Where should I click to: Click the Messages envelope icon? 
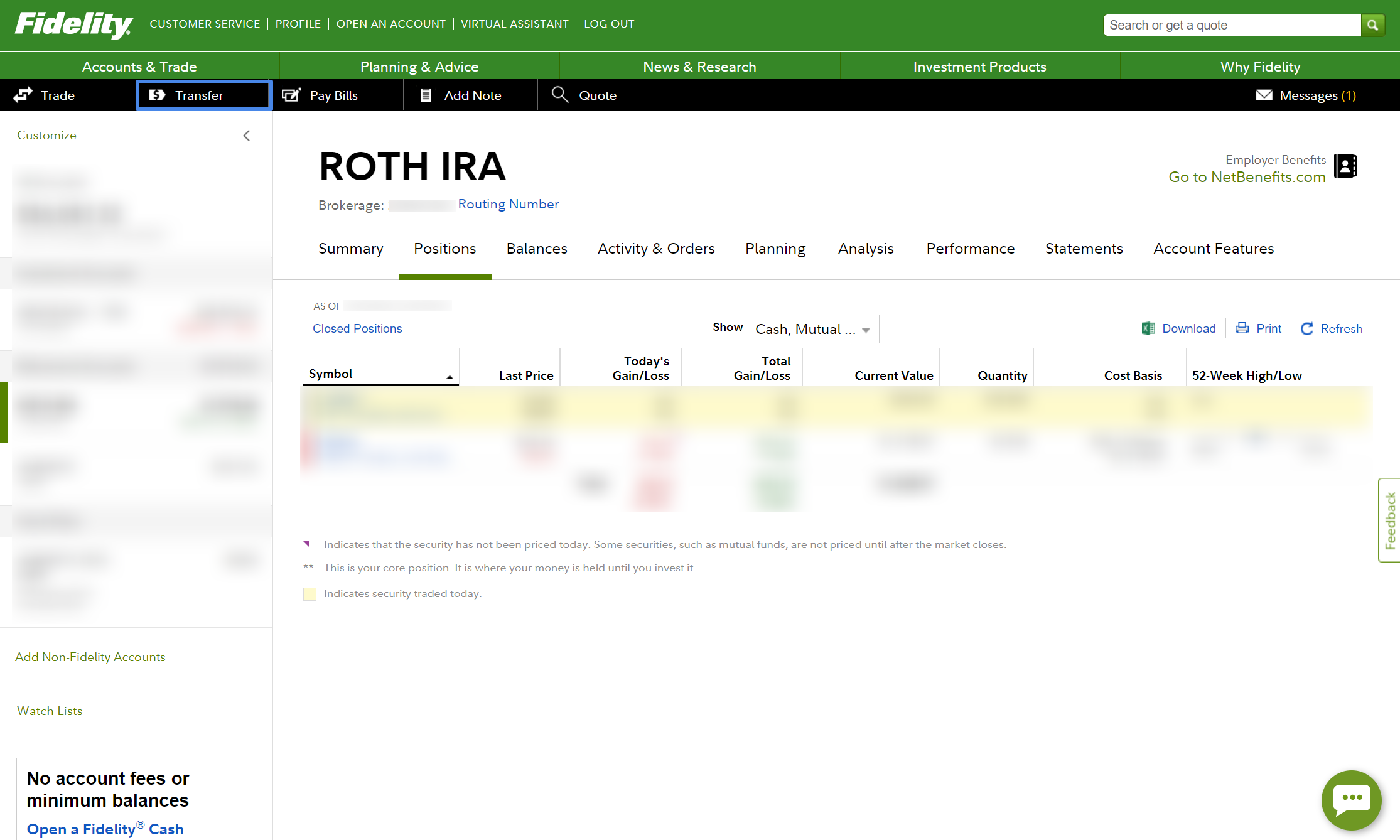click(1264, 95)
